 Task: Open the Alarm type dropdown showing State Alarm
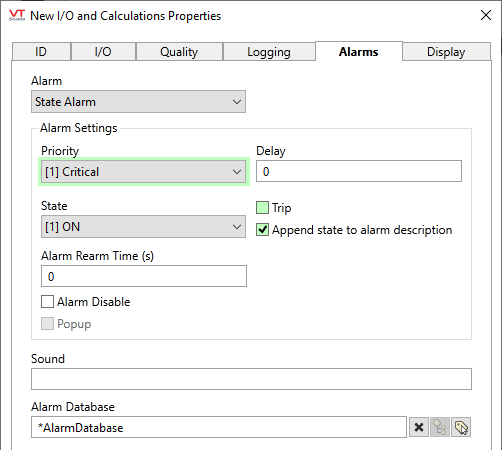point(138,102)
